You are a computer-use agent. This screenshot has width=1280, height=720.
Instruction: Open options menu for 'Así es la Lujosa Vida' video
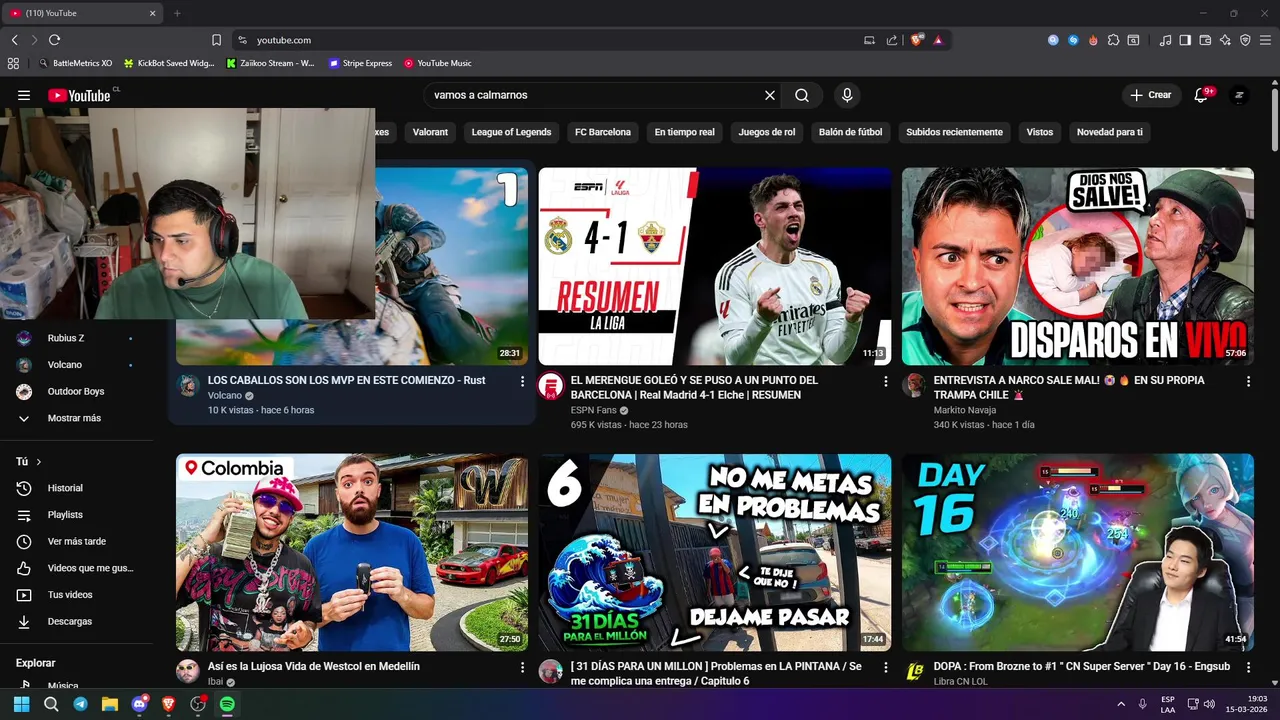[x=522, y=667]
